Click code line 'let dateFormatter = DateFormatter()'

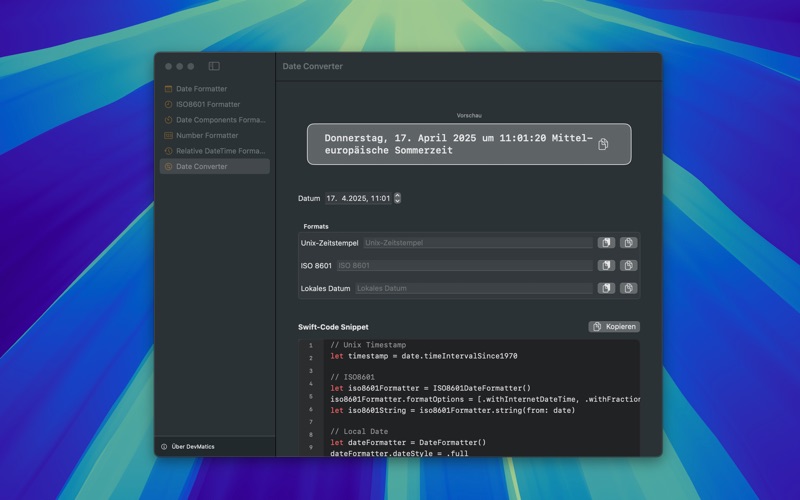pyautogui.click(x=408, y=442)
